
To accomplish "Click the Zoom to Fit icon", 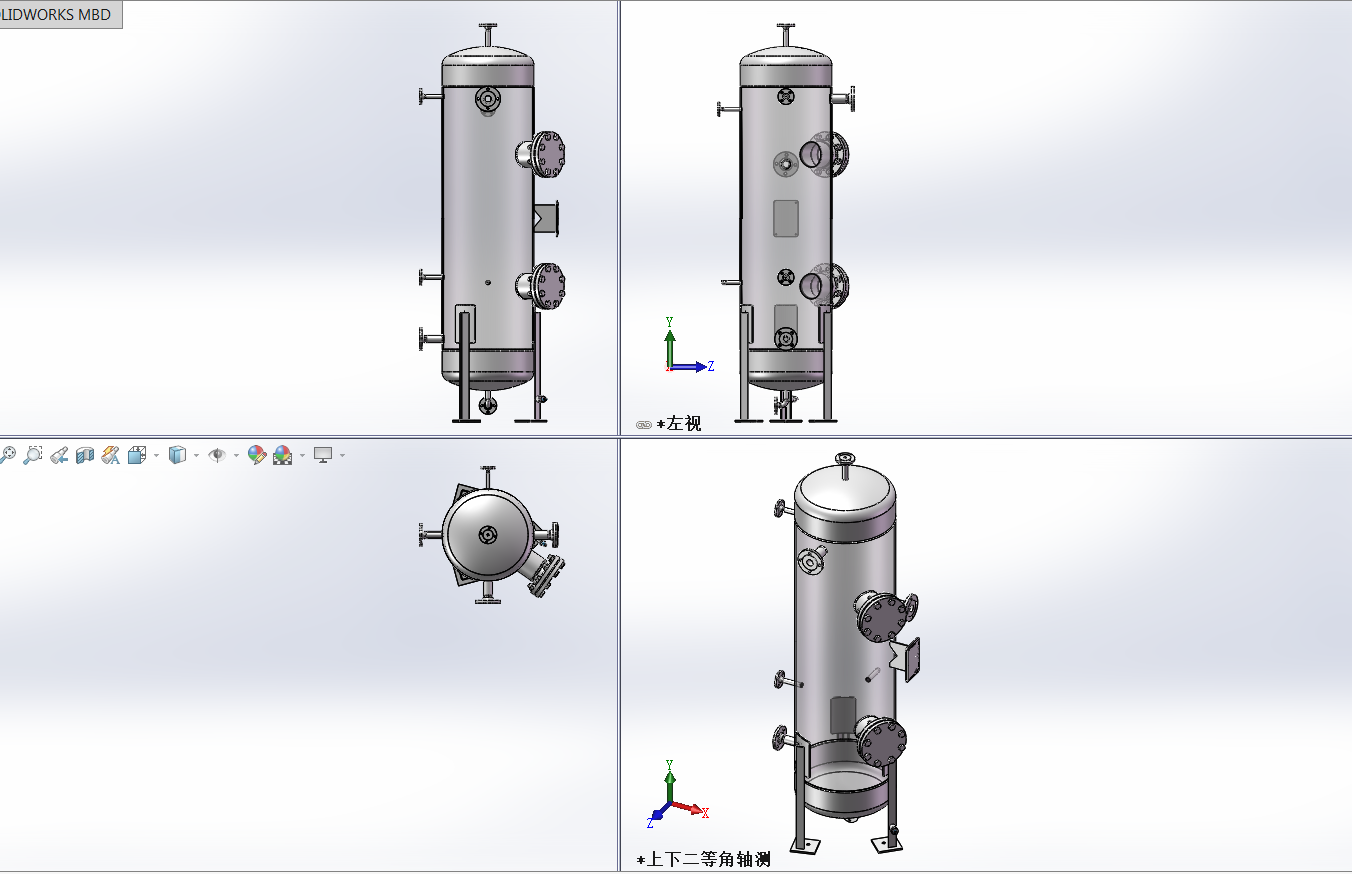I will [8, 455].
